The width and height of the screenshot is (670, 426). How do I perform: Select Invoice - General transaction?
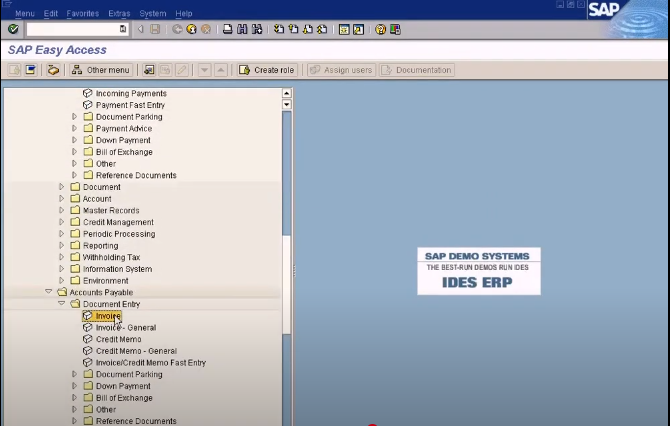126,327
